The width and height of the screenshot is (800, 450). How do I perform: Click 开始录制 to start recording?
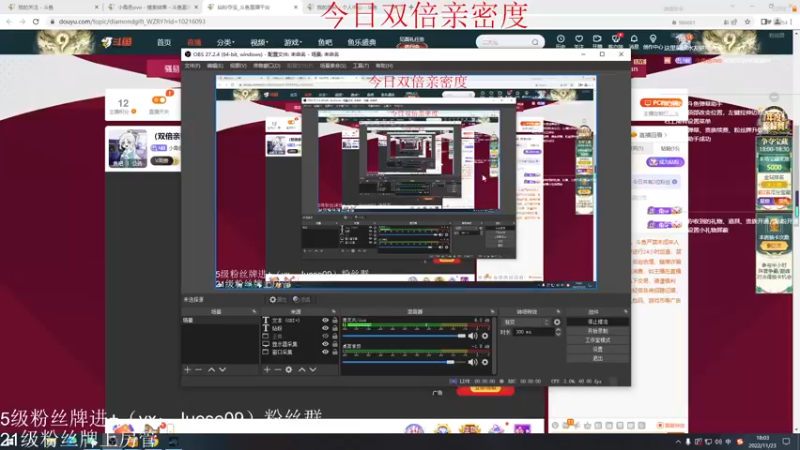click(x=597, y=331)
